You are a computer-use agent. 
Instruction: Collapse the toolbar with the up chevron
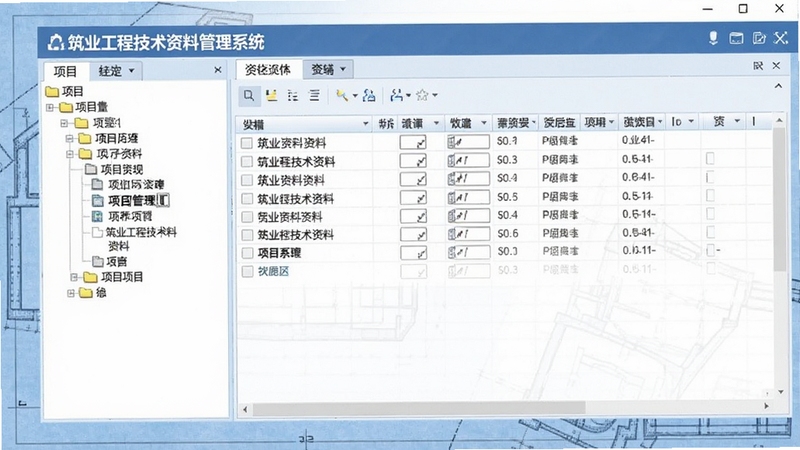(x=778, y=86)
